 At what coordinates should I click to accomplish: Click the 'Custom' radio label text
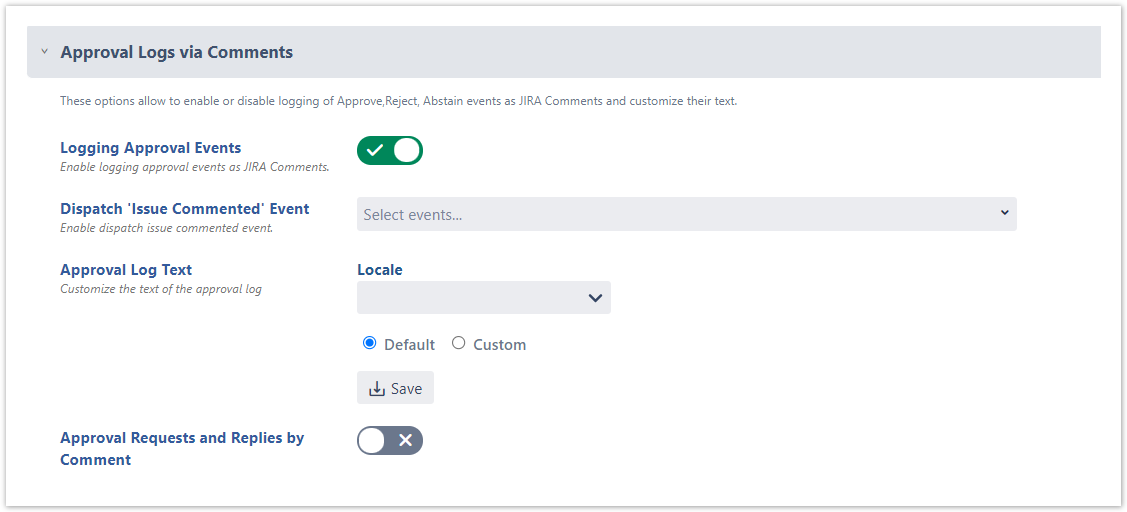499,345
